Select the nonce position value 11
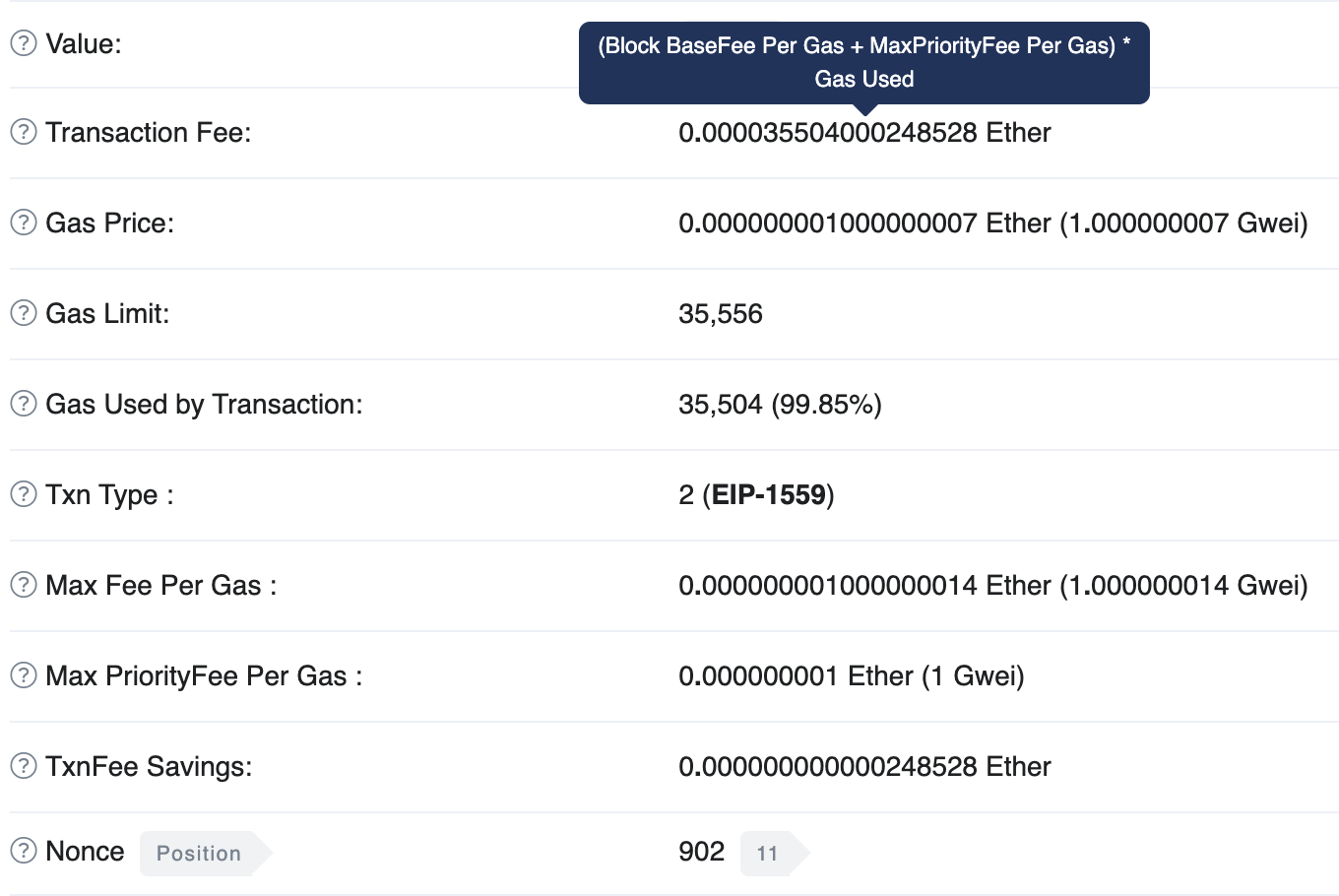 (x=768, y=853)
